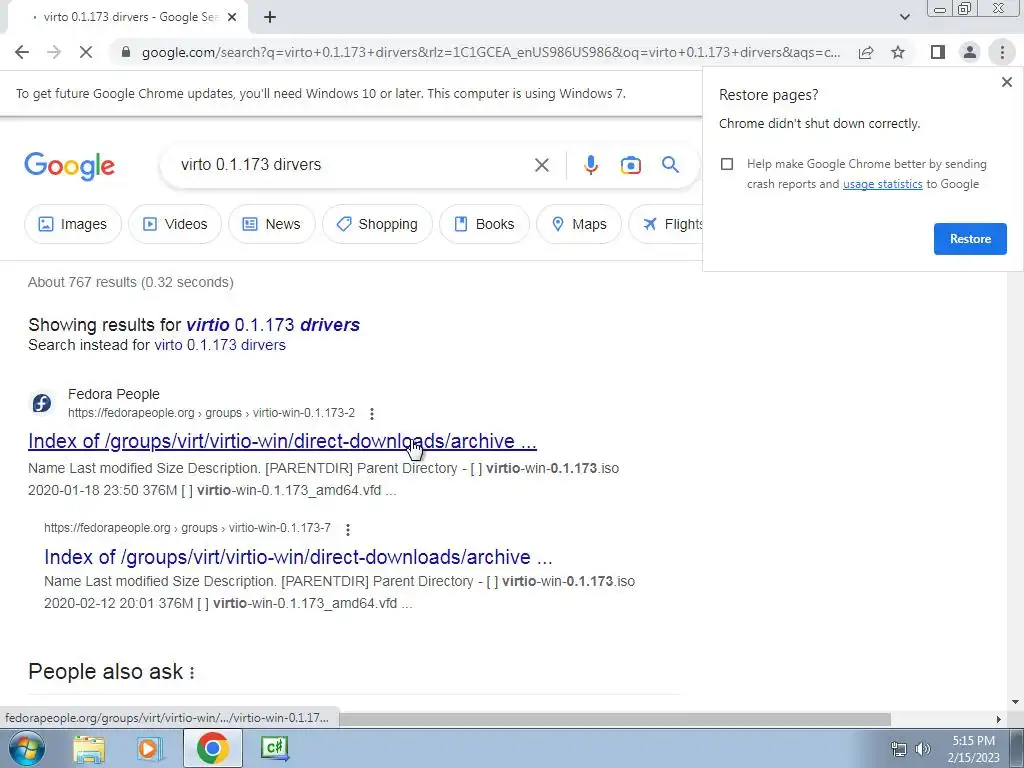This screenshot has width=1024, height=768.
Task: Click the Fedora People site icon
Action: 42,403
